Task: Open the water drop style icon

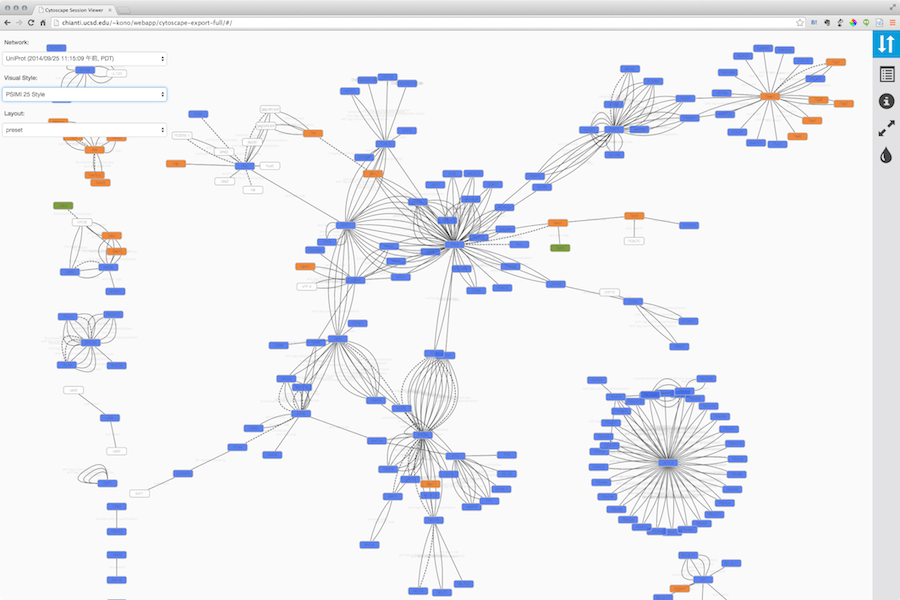Action: click(885, 155)
